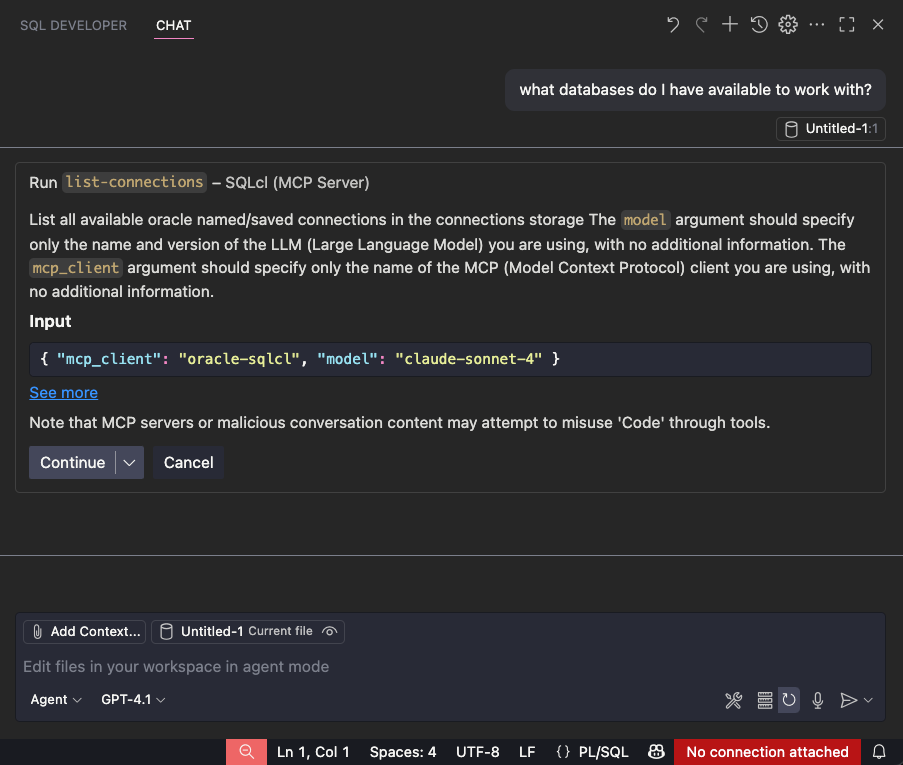903x765 pixels.
Task: Click the input JSON code block
Action: 450,359
